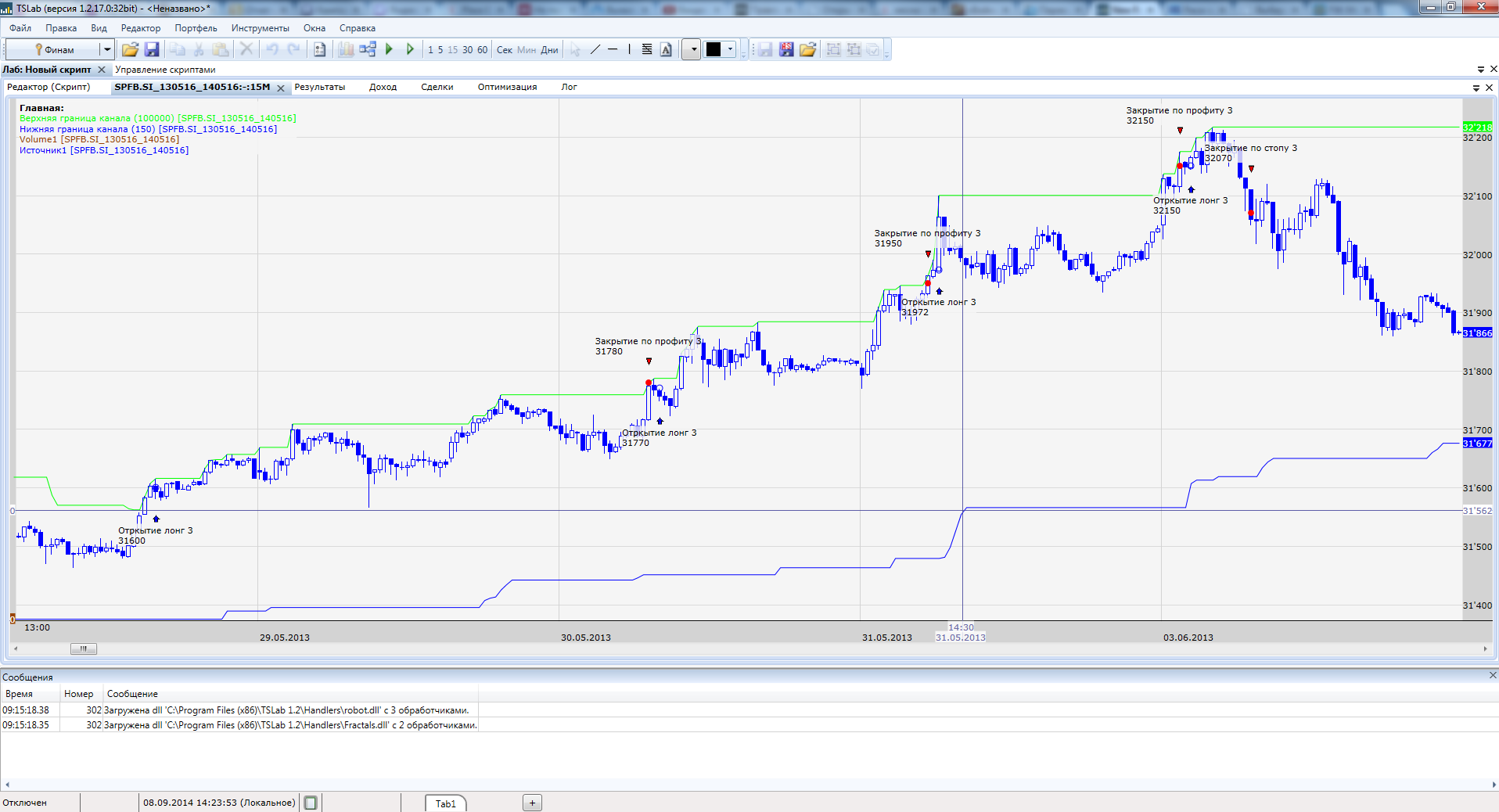
Task: Click the chart horizontal scrollbar thumb
Action: pos(84,649)
